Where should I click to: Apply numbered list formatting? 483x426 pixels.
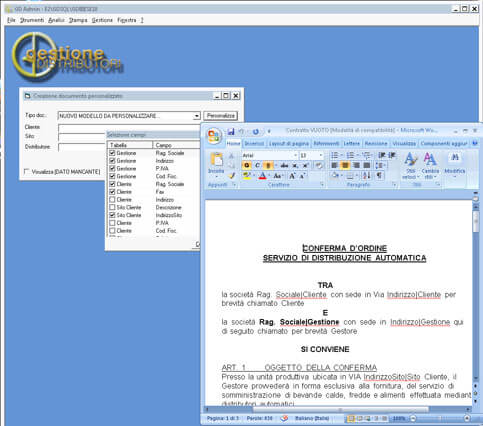(350, 155)
